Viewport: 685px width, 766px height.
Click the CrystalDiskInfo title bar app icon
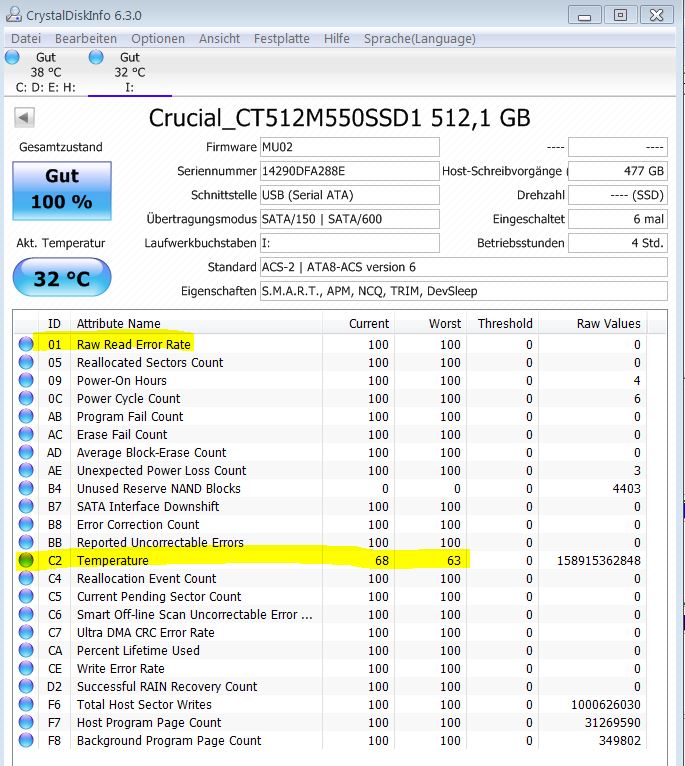(x=13, y=15)
